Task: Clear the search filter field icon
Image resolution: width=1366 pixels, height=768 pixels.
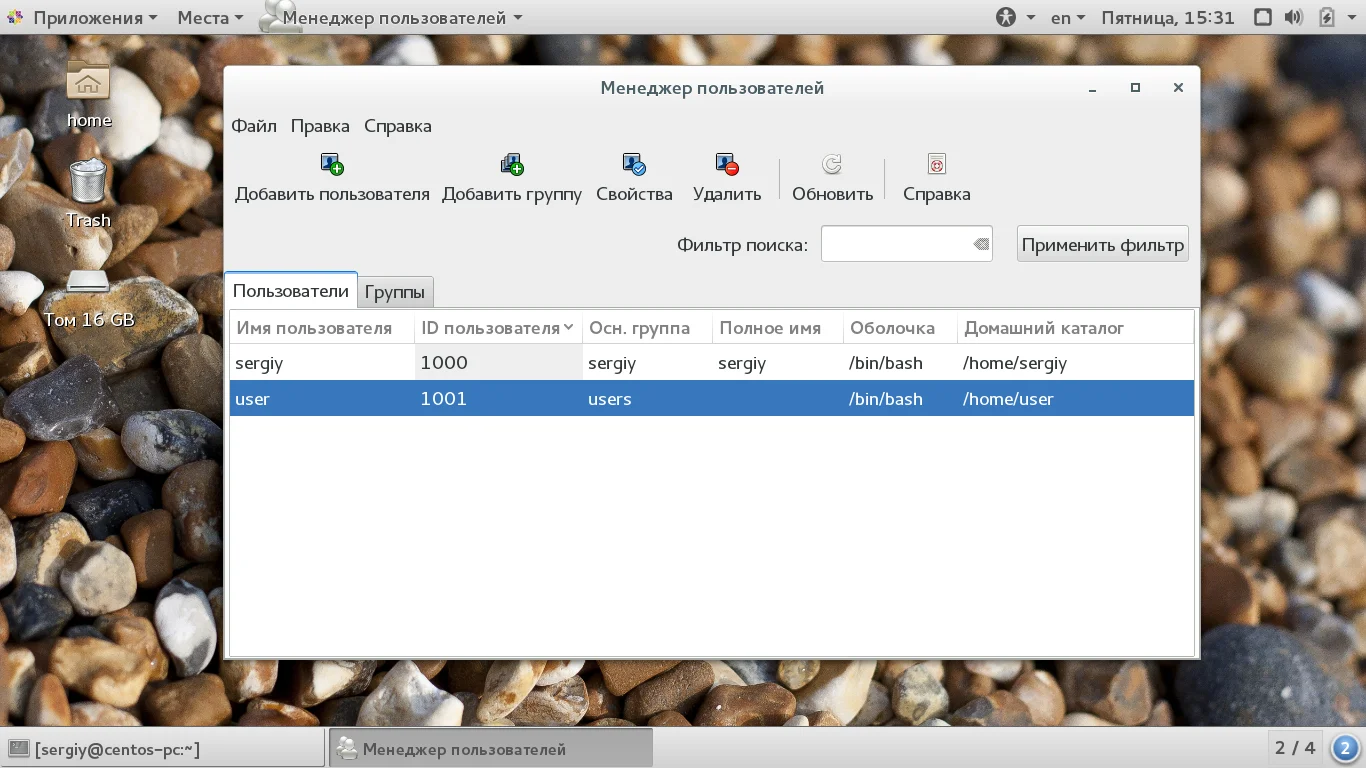Action: click(981, 244)
